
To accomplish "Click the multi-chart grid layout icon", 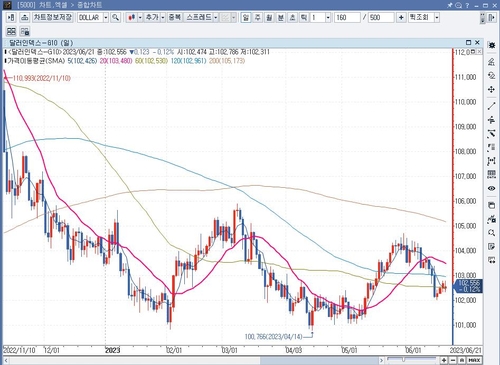I will click(x=11, y=31).
